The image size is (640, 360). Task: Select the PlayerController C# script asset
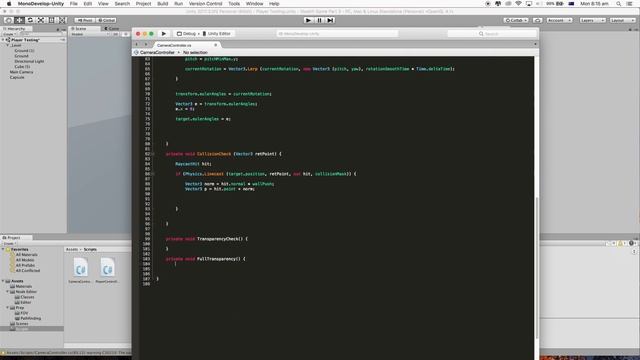point(107,270)
